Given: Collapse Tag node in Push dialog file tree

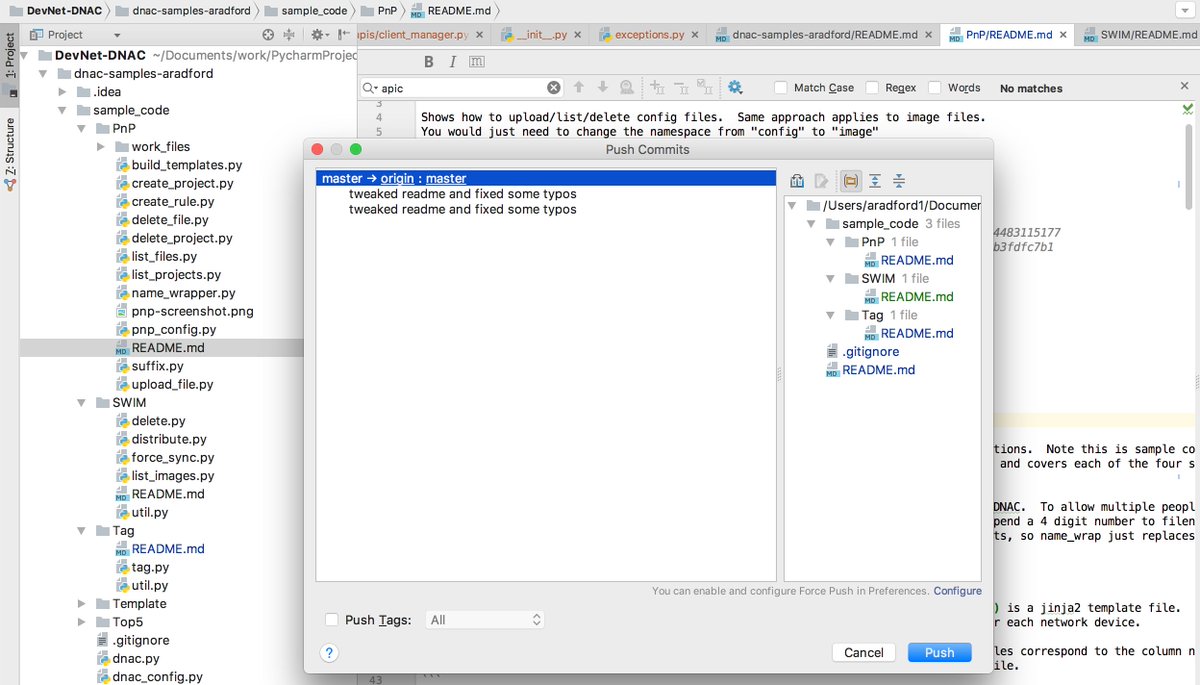Looking at the screenshot, I should click(831, 315).
